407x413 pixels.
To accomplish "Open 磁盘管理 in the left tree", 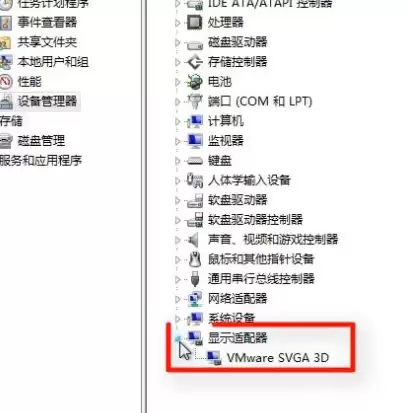I will [41, 141].
